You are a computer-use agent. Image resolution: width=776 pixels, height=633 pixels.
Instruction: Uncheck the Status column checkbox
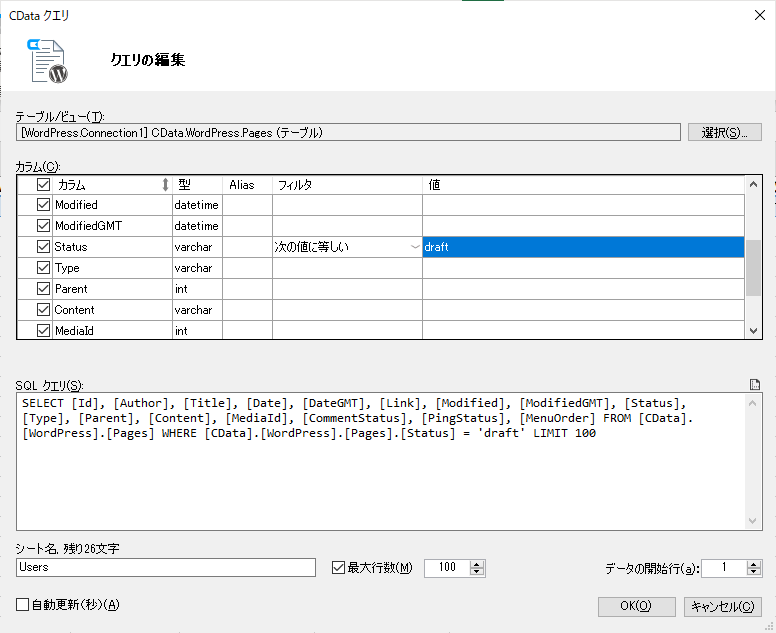[44, 246]
